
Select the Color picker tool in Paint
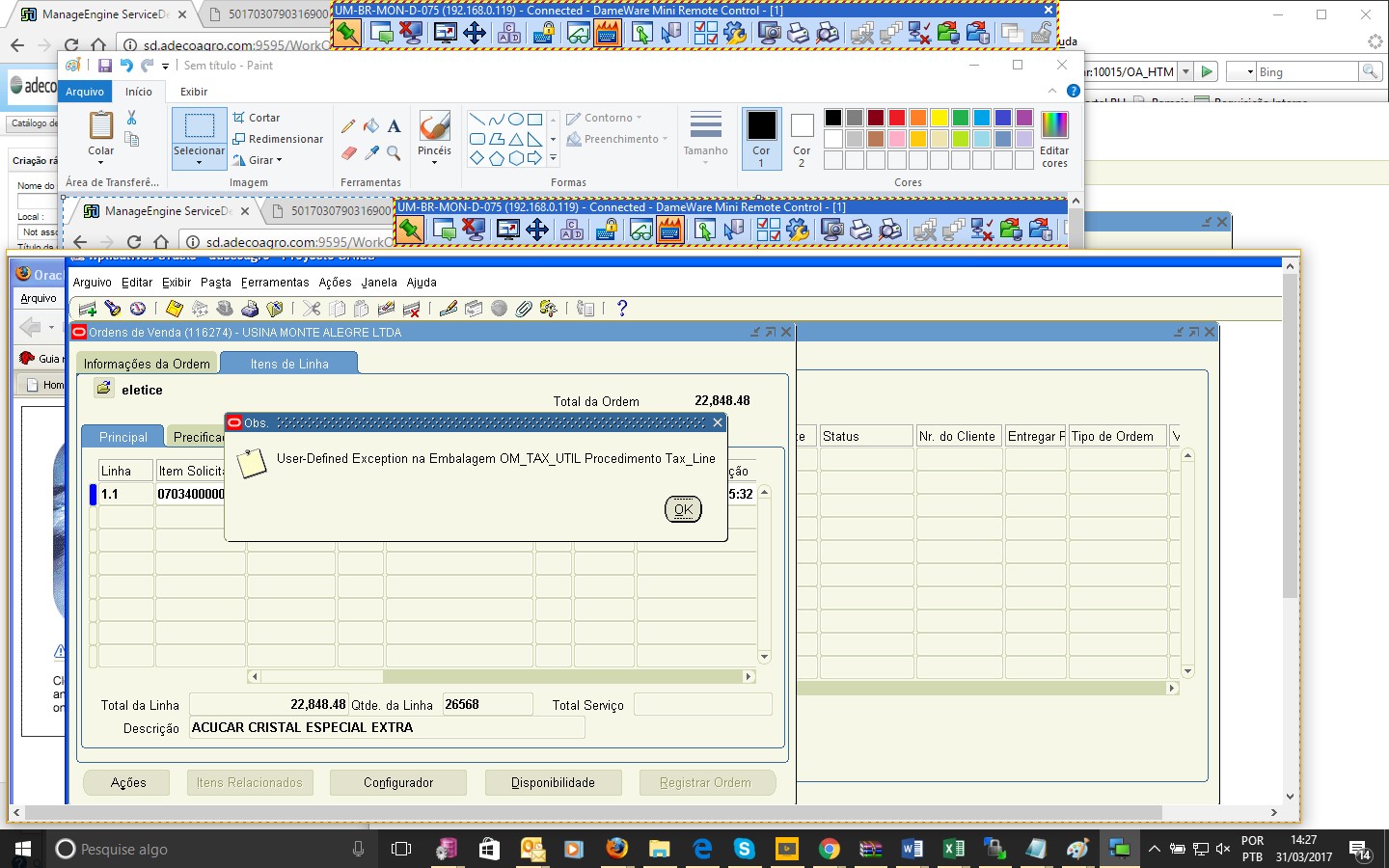pyautogui.click(x=371, y=152)
